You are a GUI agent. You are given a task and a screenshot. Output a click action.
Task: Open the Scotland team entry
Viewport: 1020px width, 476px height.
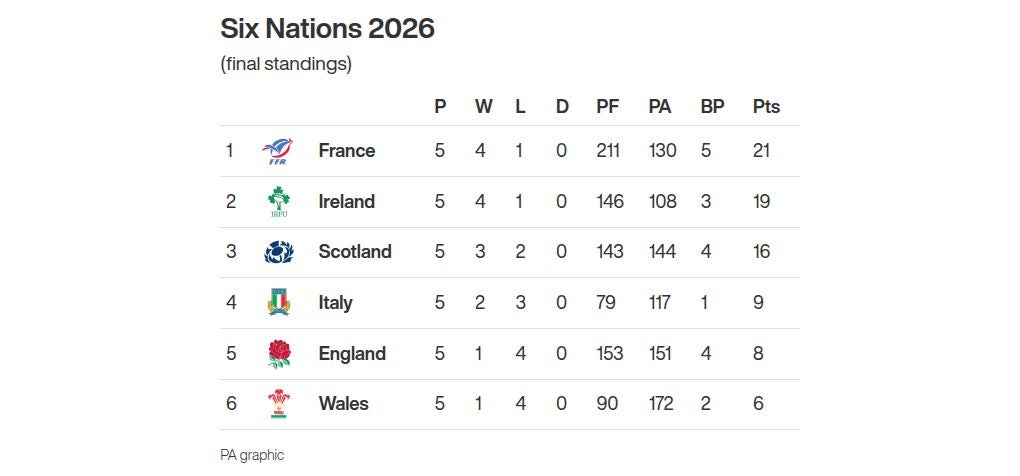point(354,252)
